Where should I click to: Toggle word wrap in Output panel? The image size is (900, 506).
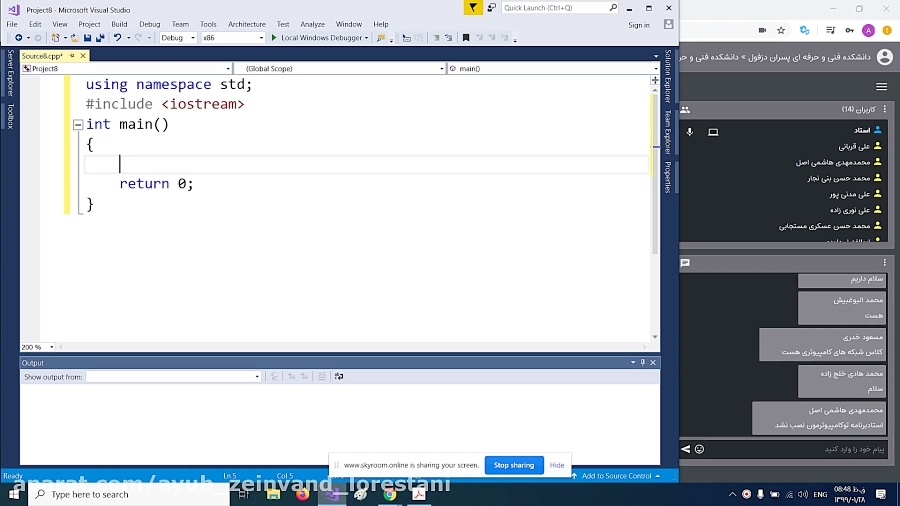click(339, 376)
